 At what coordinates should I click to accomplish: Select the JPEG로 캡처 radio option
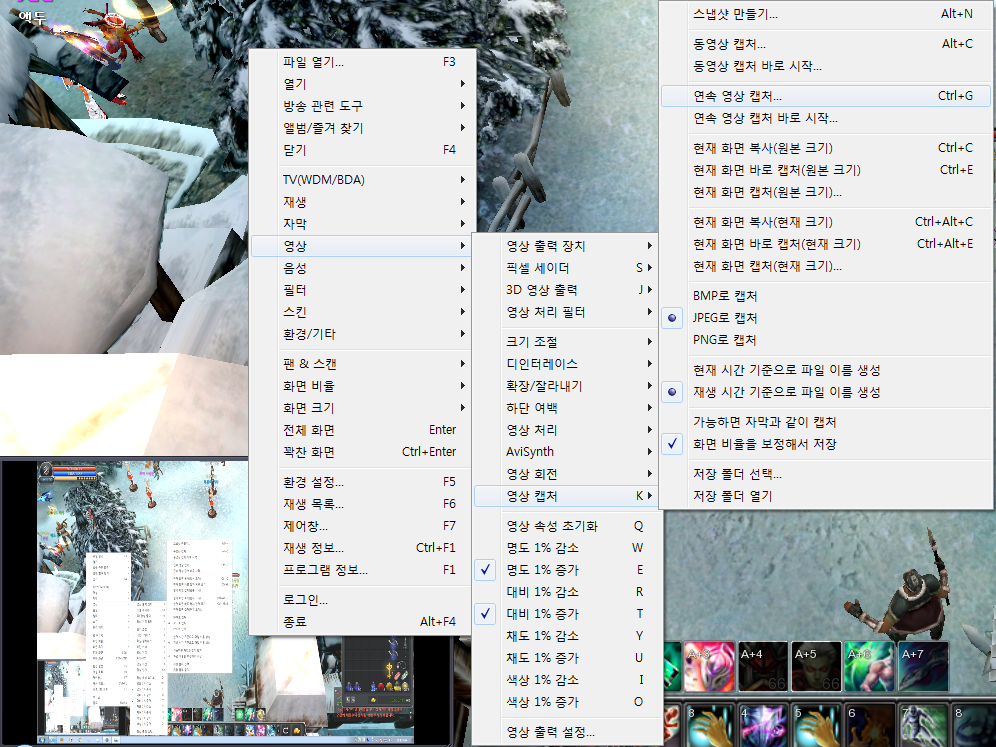[826, 318]
